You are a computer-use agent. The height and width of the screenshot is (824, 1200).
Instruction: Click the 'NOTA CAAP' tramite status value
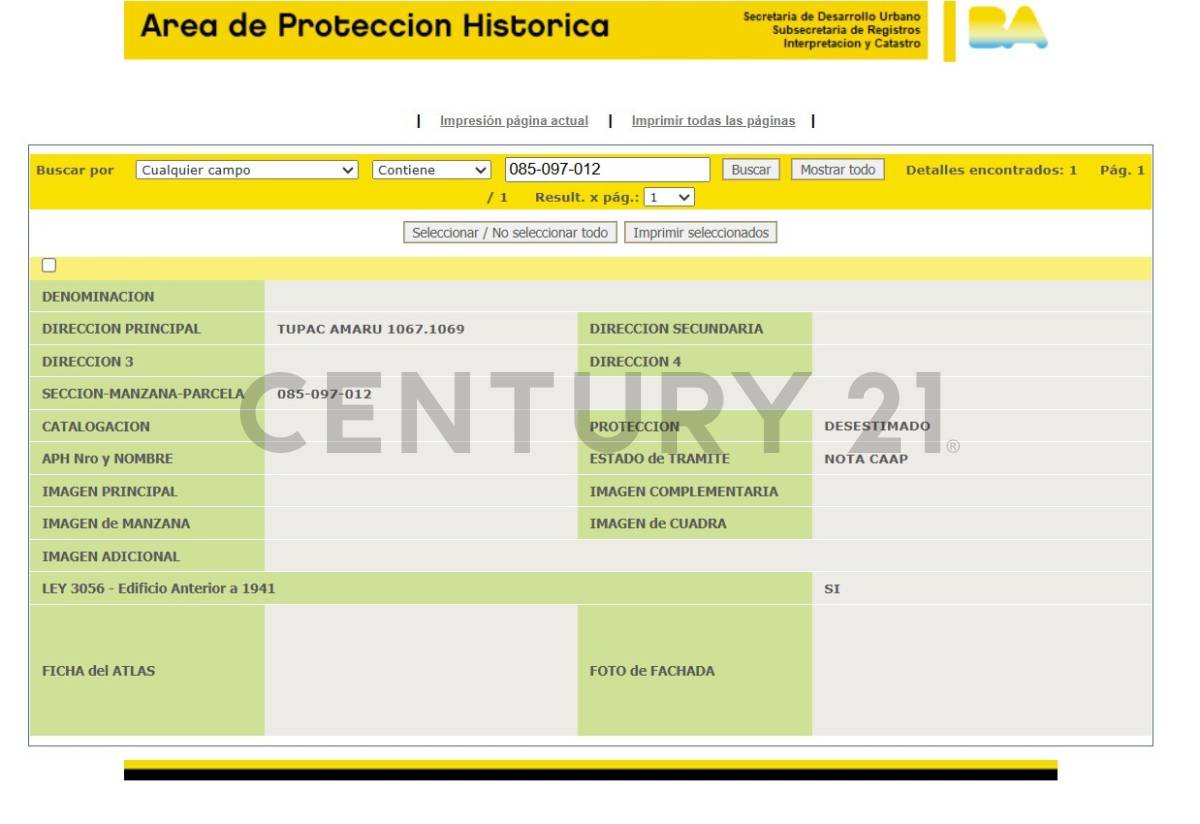coord(866,459)
